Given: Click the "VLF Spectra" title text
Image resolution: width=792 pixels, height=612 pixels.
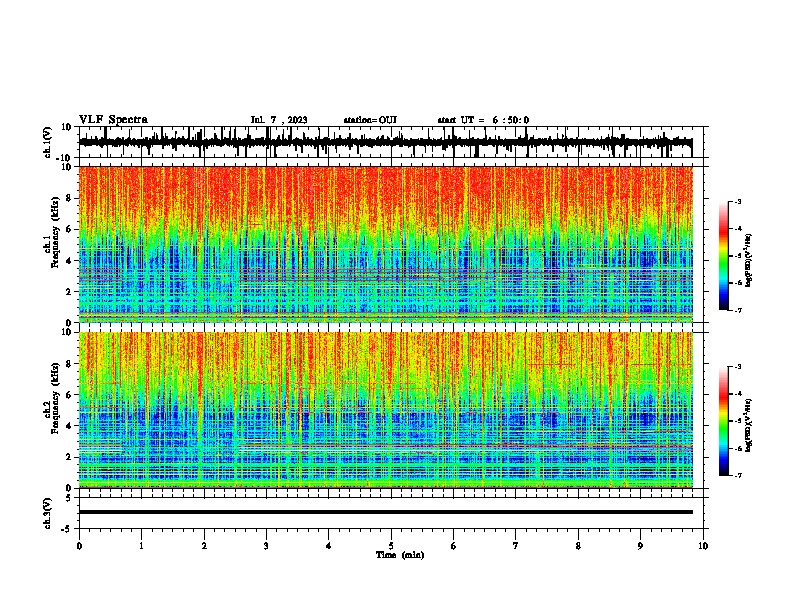Looking at the screenshot, I should tap(113, 120).
